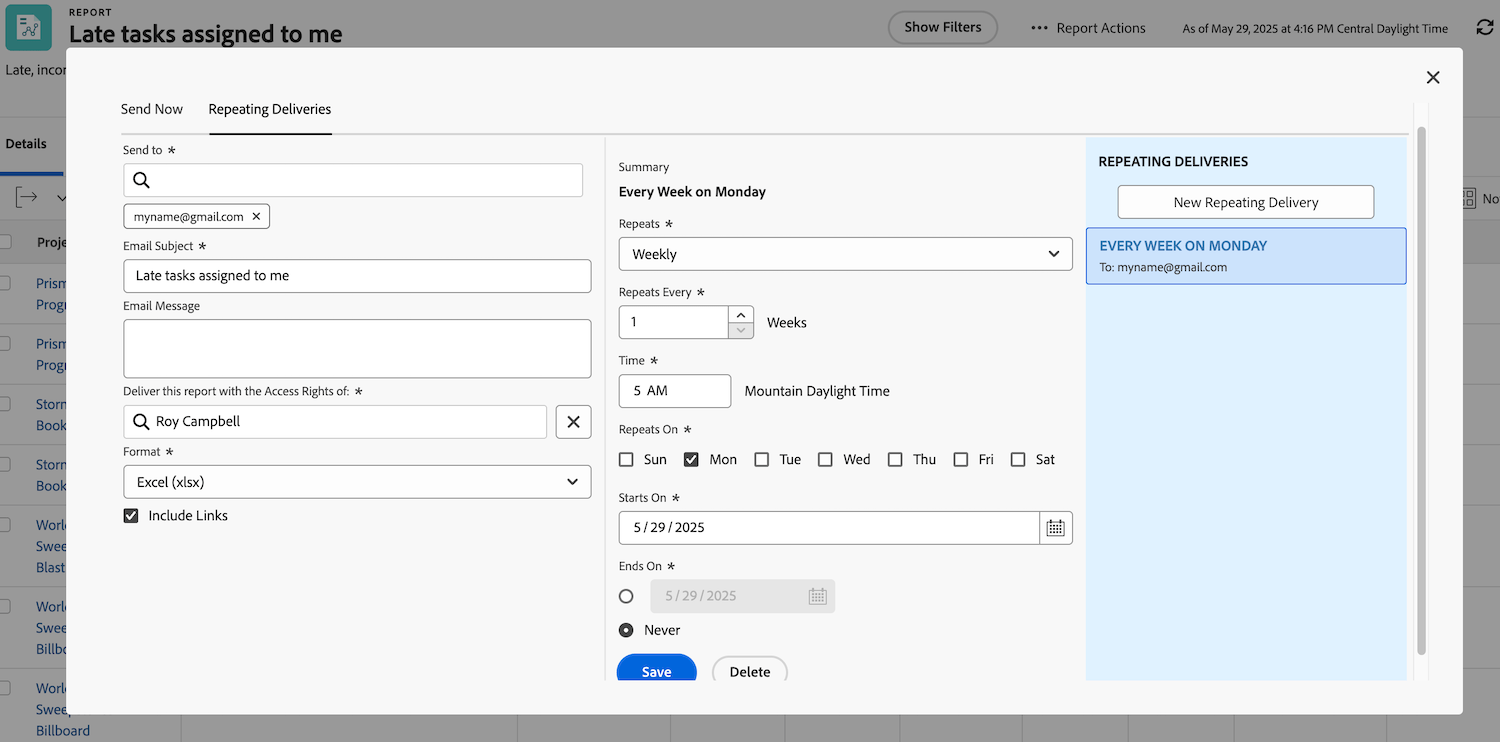The height and width of the screenshot is (742, 1500).
Task: Open the Repeats dropdown set to Weekly
Action: [x=845, y=254]
